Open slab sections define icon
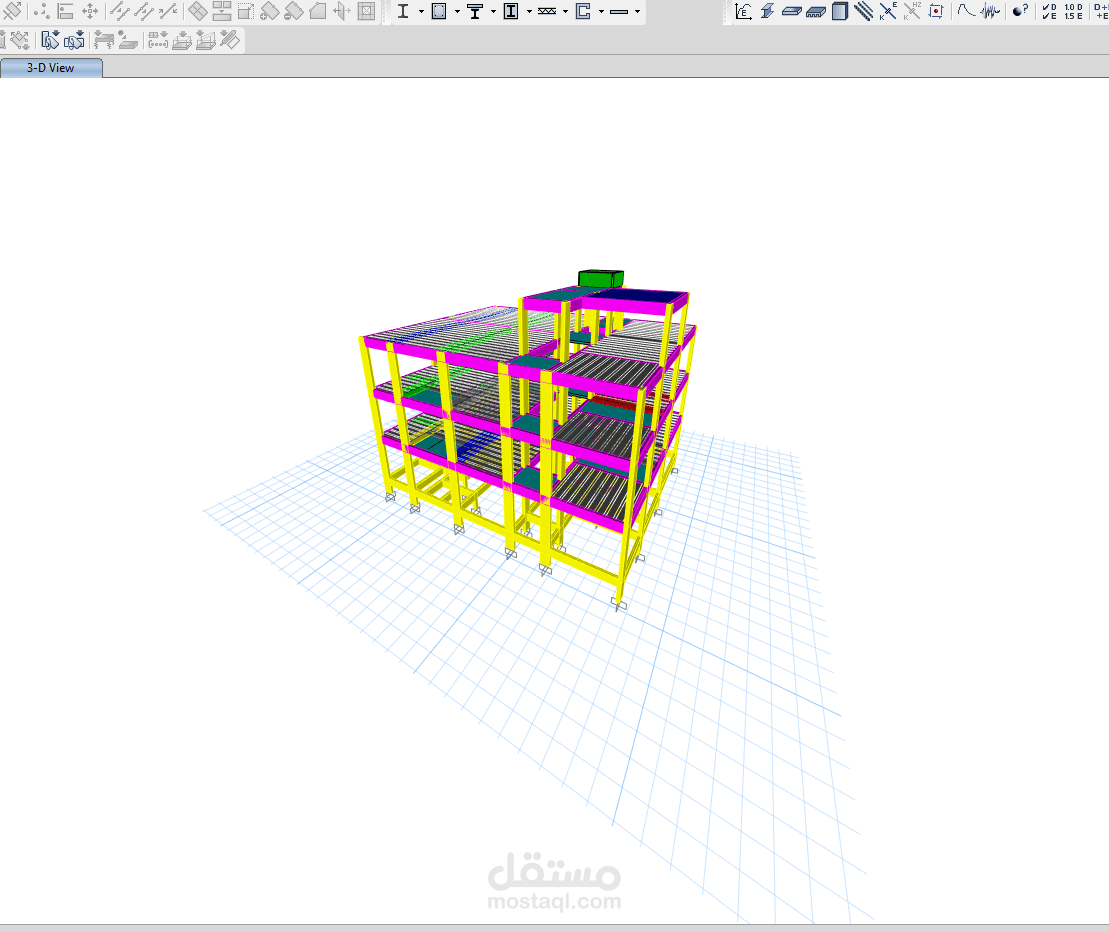Viewport: 1109px width, 932px height. [x=791, y=11]
